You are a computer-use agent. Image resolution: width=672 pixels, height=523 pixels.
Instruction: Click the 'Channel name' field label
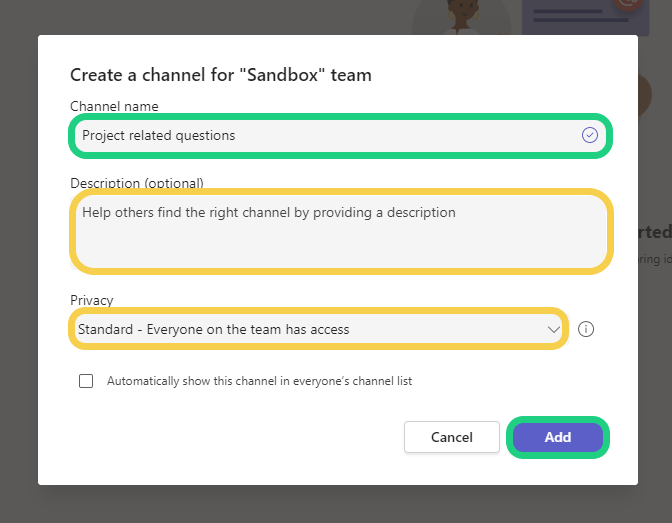click(x=114, y=106)
